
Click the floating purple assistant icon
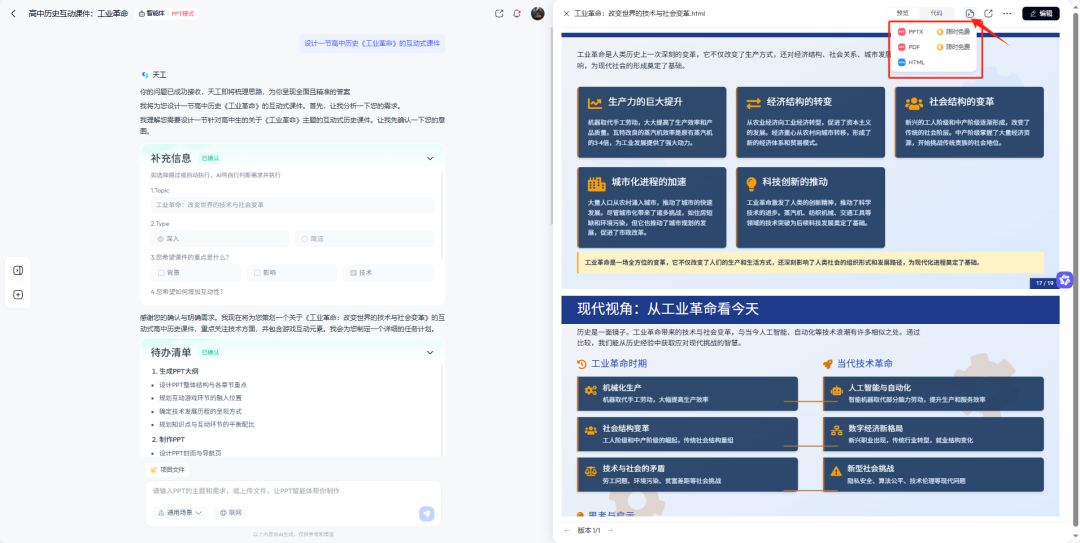(1065, 280)
